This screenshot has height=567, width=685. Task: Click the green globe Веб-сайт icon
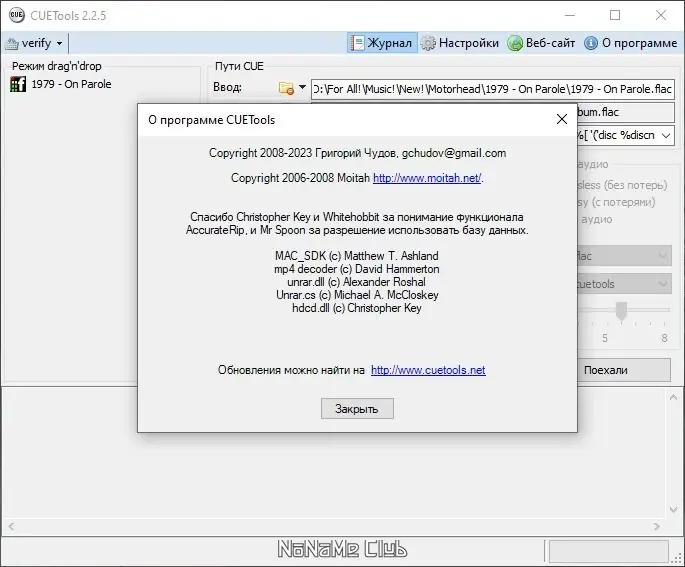click(x=515, y=43)
